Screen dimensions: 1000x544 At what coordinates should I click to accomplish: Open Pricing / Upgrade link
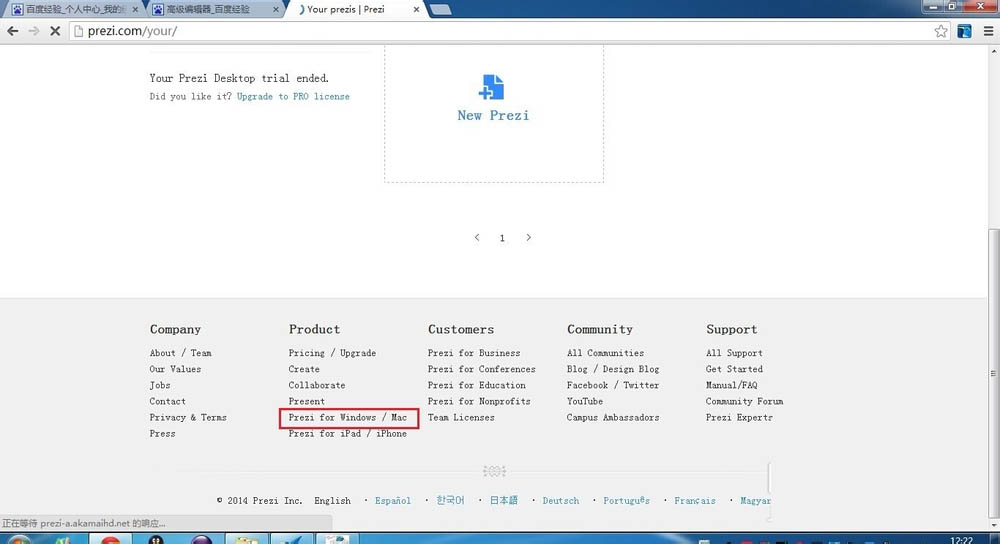(x=332, y=353)
